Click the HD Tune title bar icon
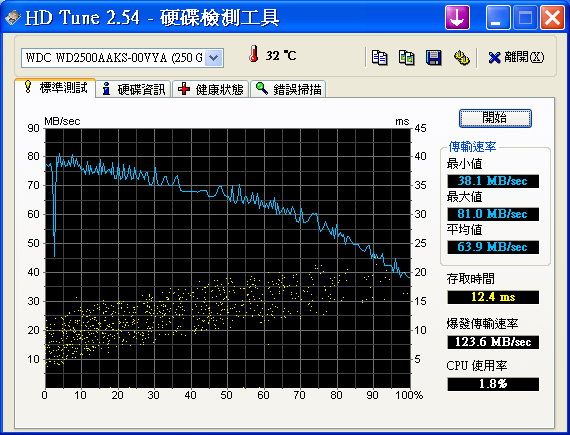The height and width of the screenshot is (435, 570). coord(12,17)
